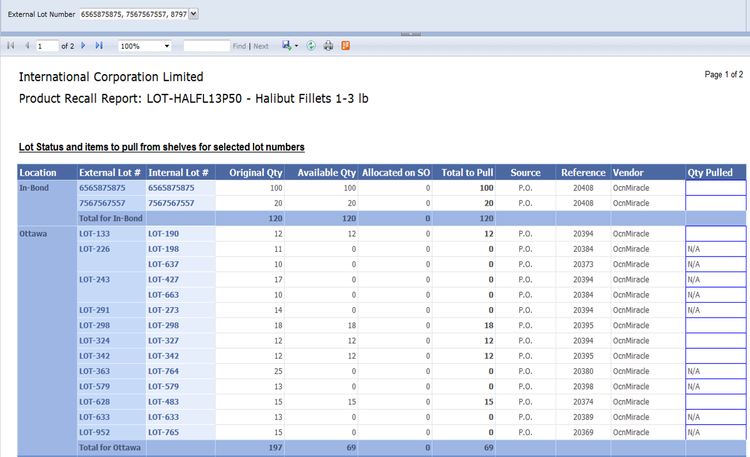Print the report
Viewport: 750px width, 457px height.
pos(328,45)
